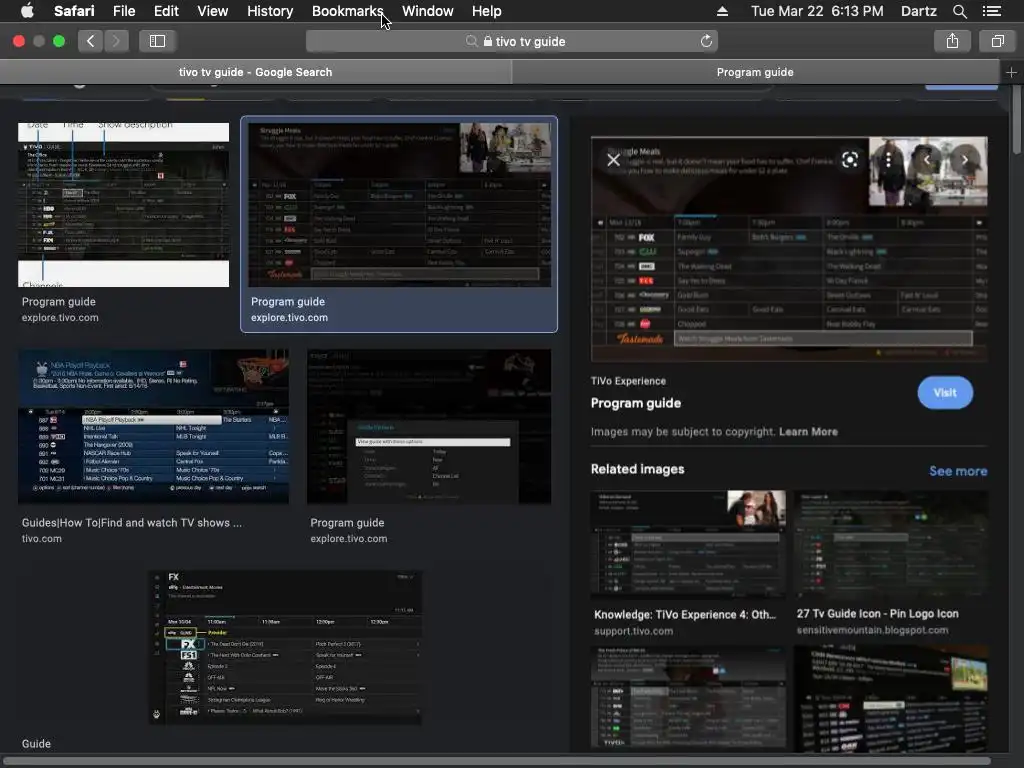
Task: Click See more related images
Action: [958, 471]
